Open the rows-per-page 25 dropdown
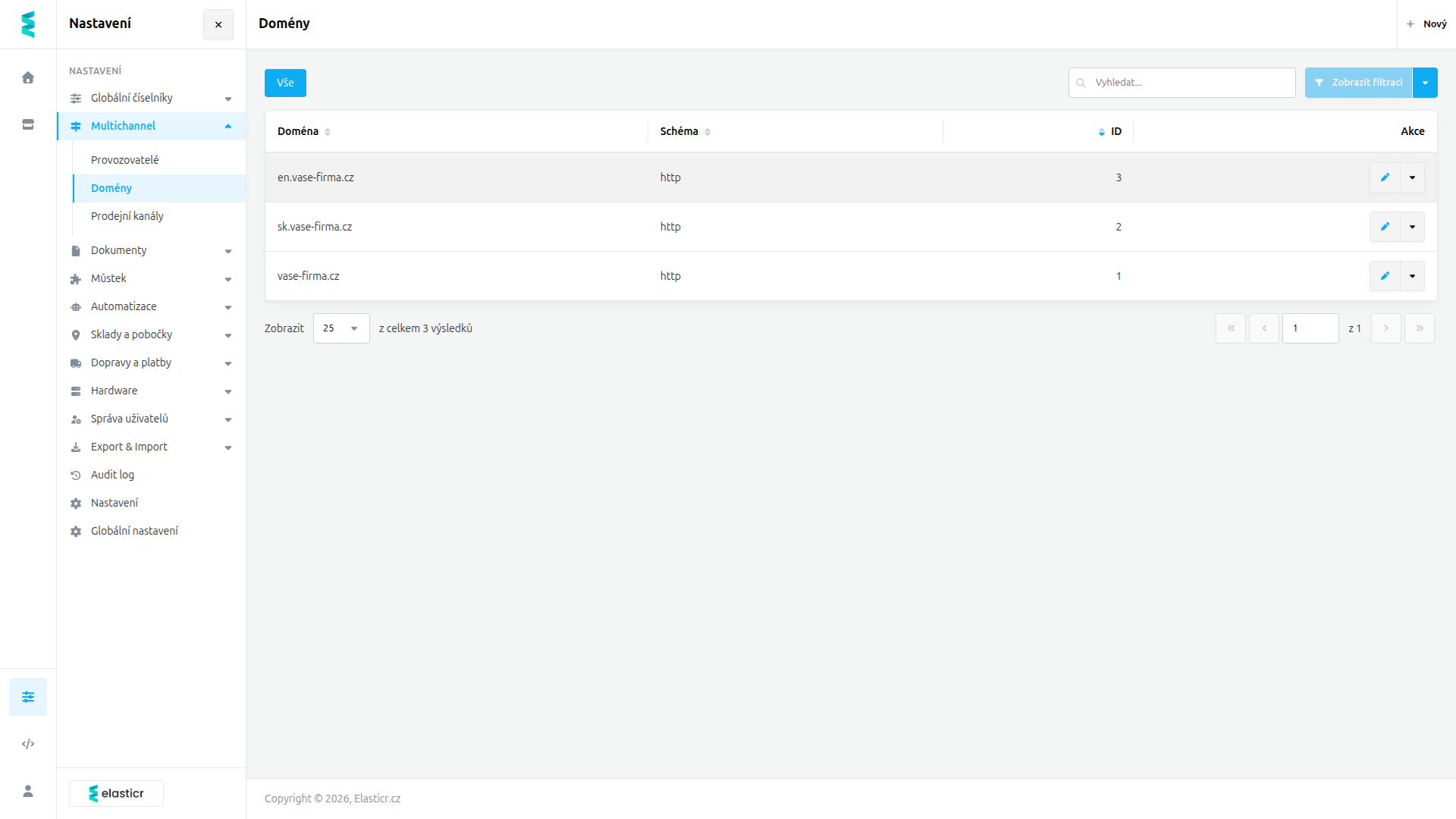 point(341,328)
